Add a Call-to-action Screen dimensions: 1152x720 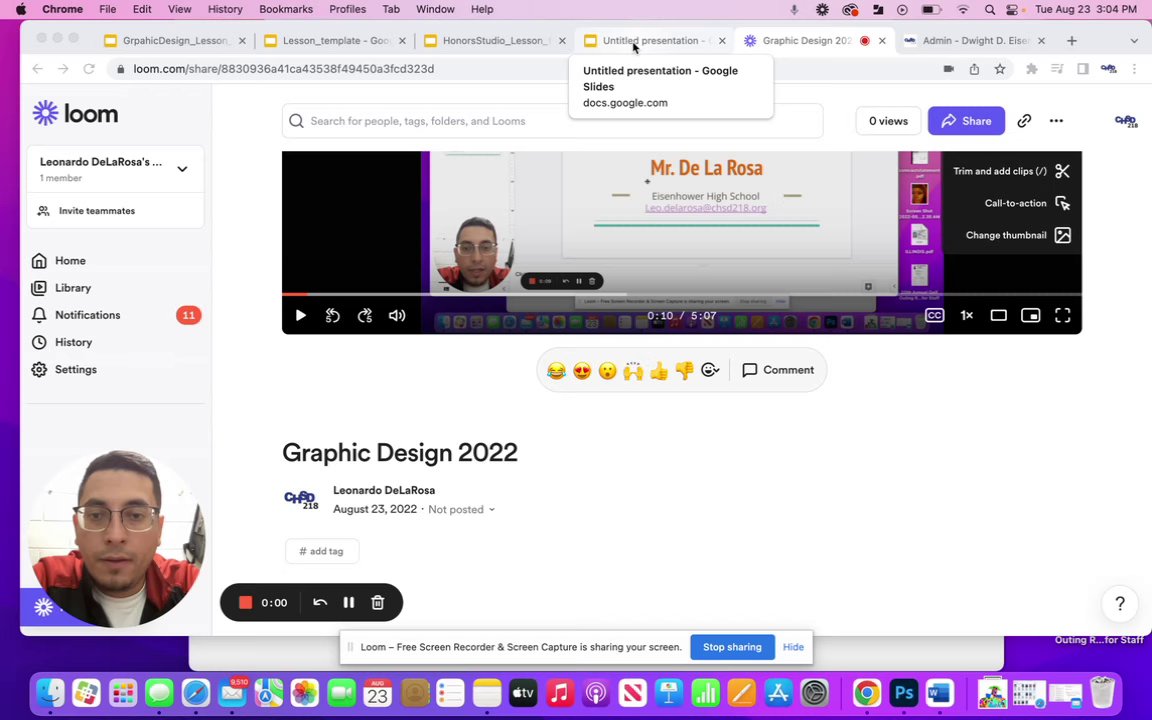pyautogui.click(x=1026, y=203)
